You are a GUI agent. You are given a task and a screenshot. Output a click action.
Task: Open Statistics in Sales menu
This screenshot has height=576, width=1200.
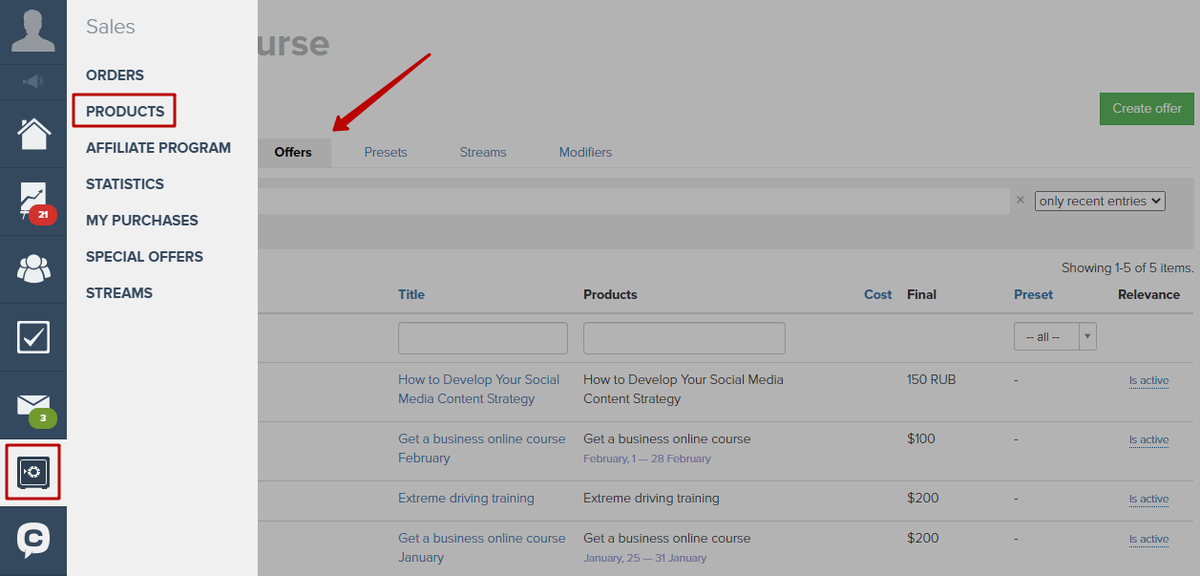click(x=125, y=184)
